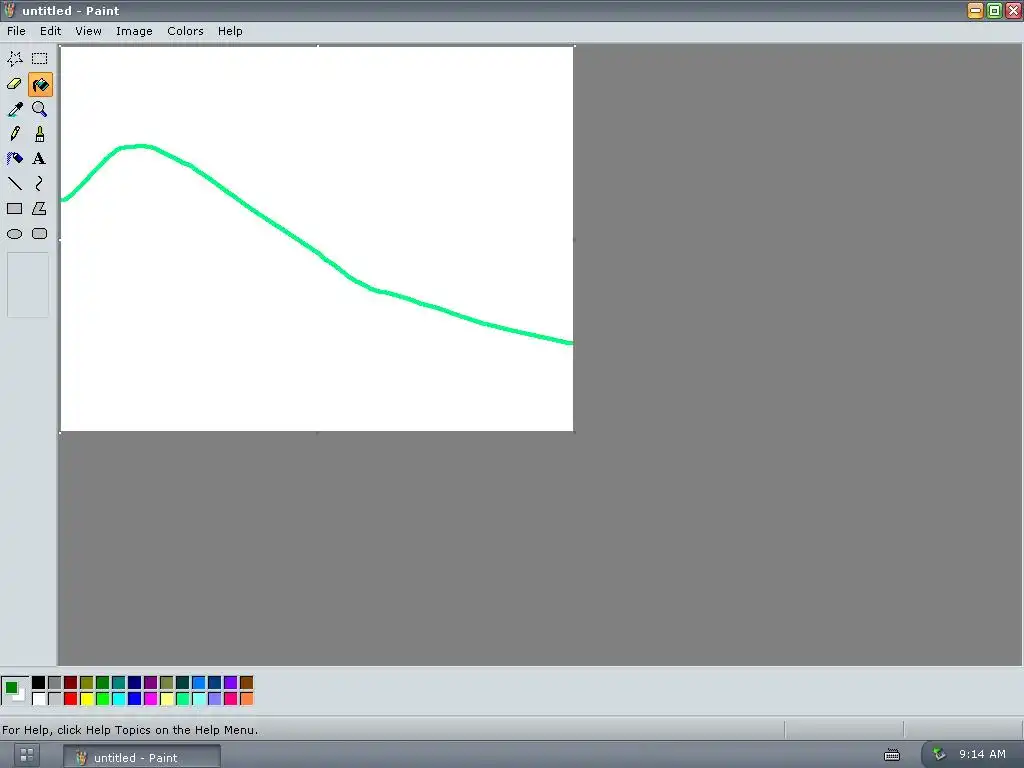
Task: Maximize the Paint window
Action: [994, 10]
